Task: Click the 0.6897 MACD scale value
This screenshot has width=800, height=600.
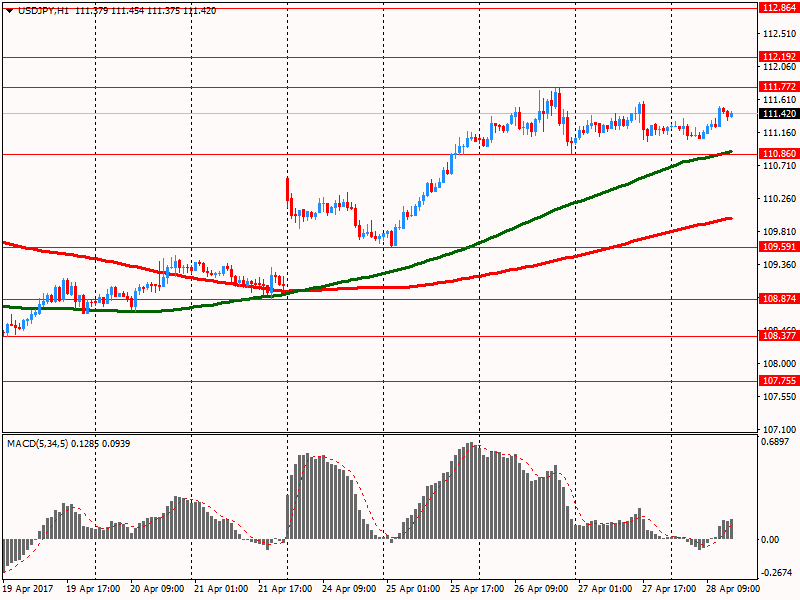Action: [775, 442]
